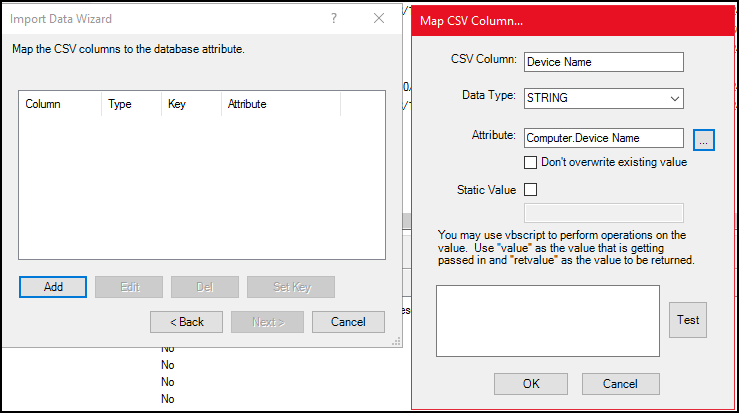Toggle the Static Value checkbox
Viewport: 739px width, 413px height.
pos(531,188)
